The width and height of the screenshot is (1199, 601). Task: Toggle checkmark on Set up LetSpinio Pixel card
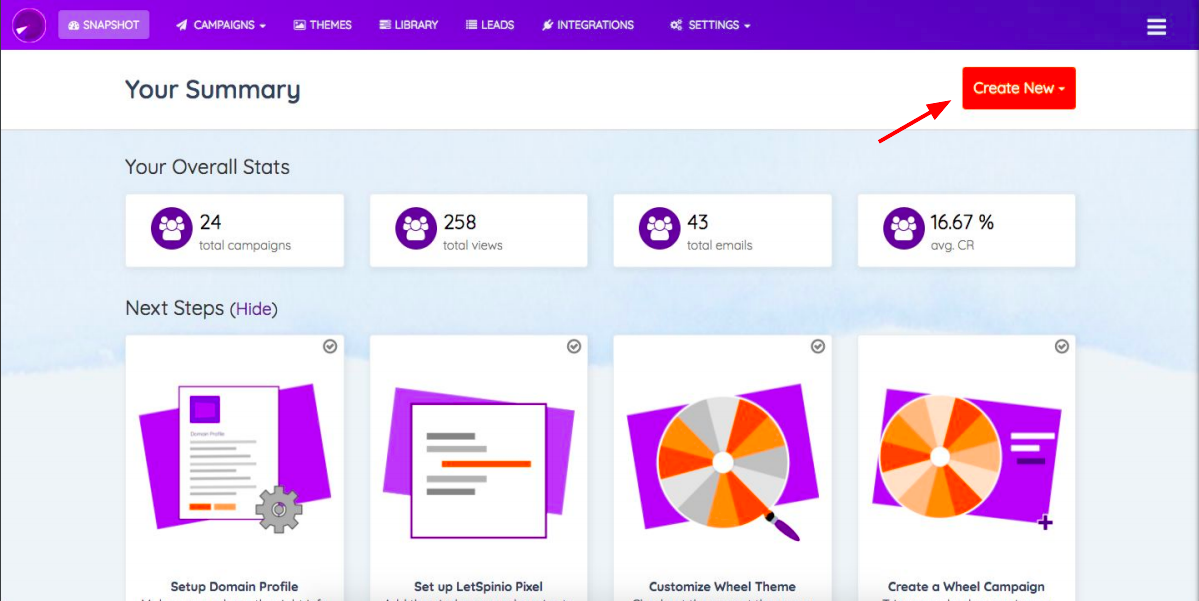(574, 346)
